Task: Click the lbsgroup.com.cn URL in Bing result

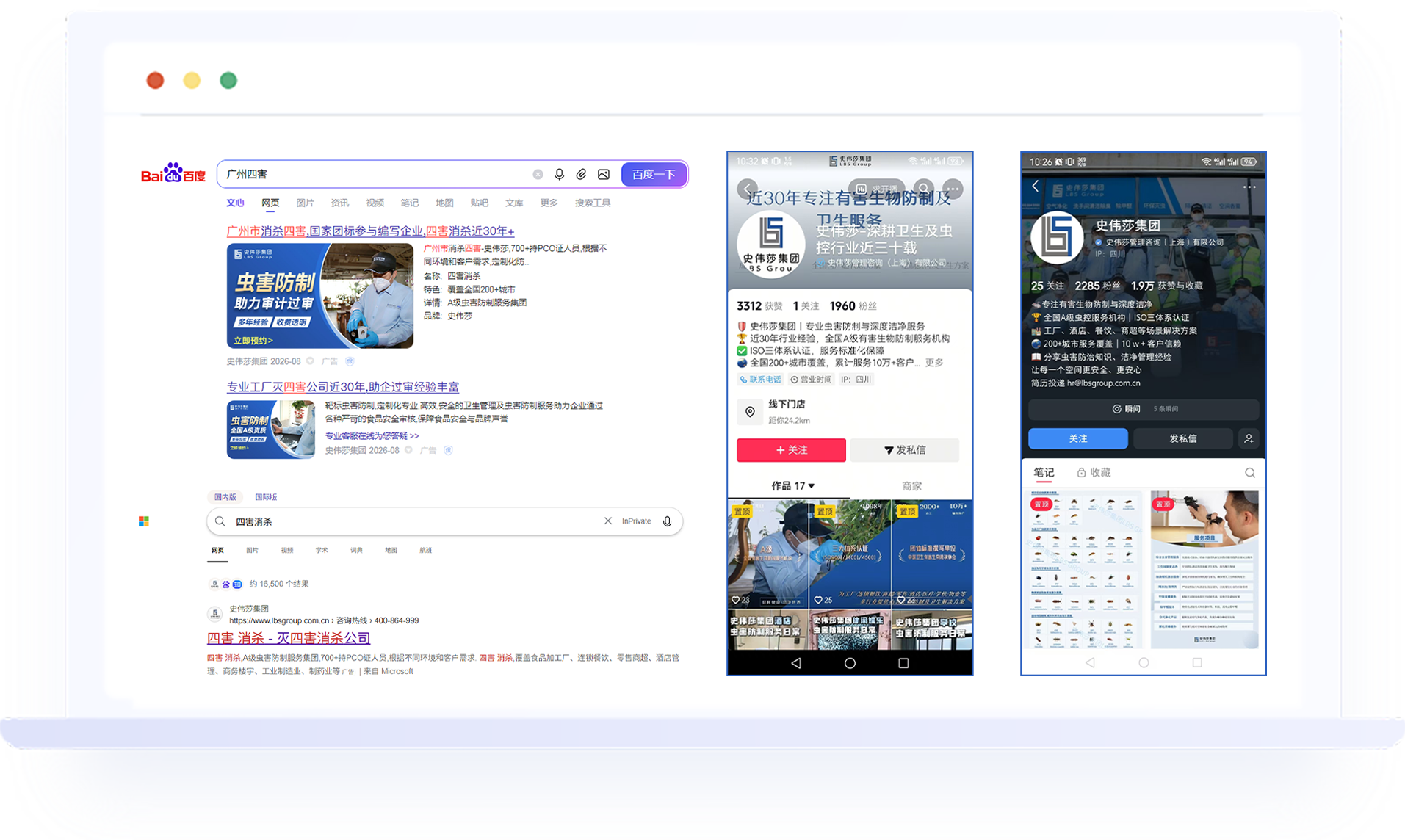Action: coord(279,620)
